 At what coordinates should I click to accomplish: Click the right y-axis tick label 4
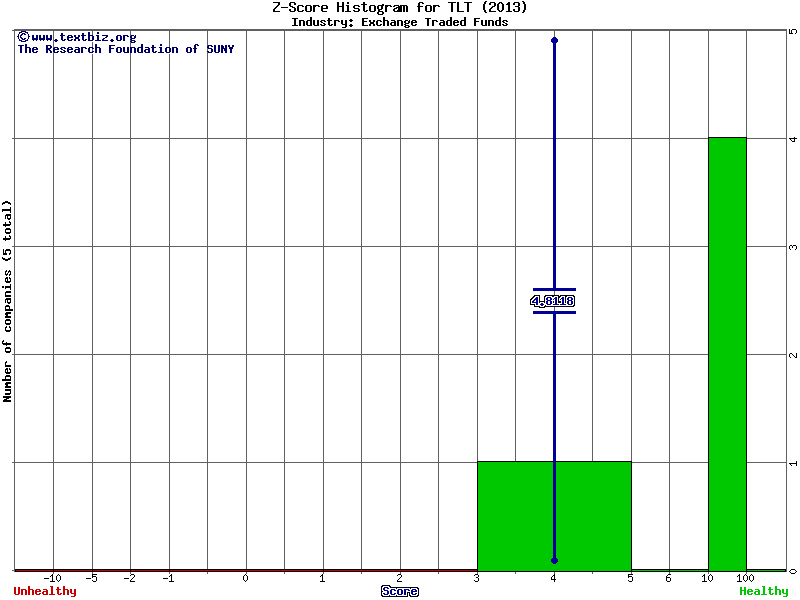793,139
